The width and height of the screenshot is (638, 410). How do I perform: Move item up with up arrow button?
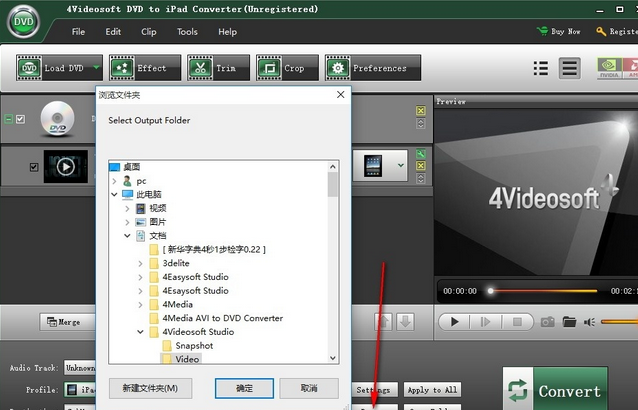point(383,322)
